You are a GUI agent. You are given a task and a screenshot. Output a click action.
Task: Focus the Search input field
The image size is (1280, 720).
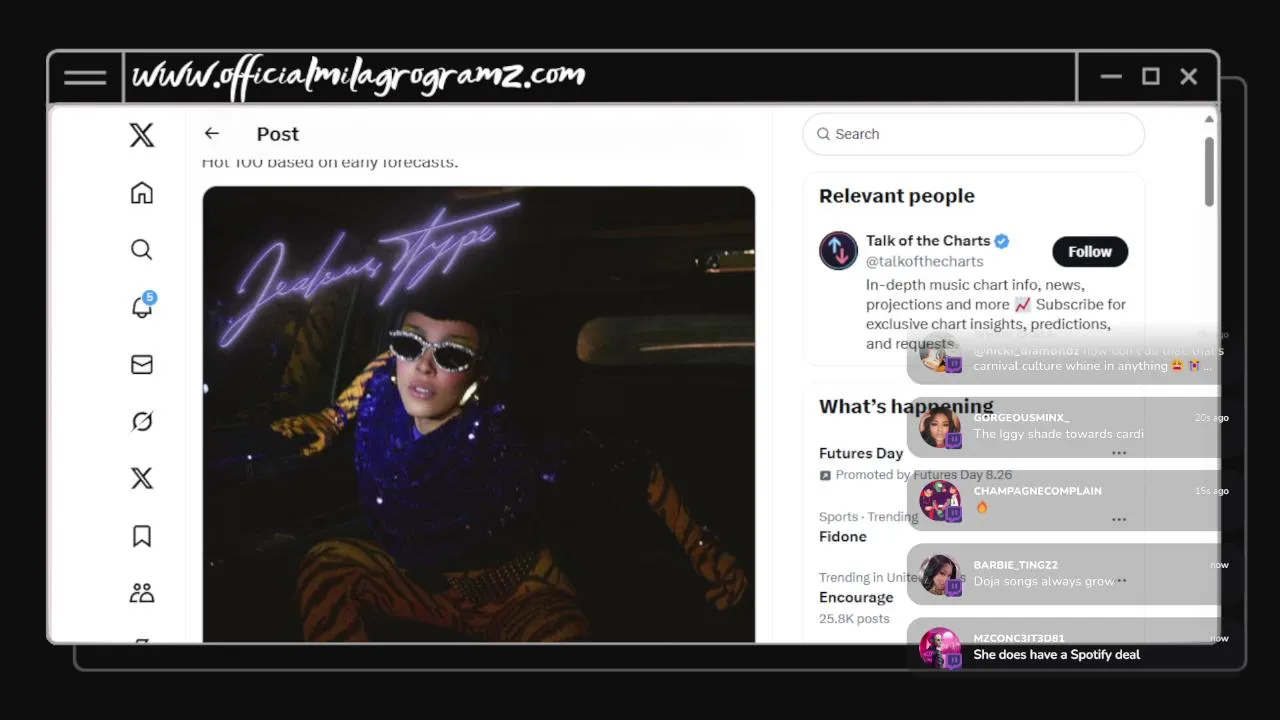click(973, 134)
